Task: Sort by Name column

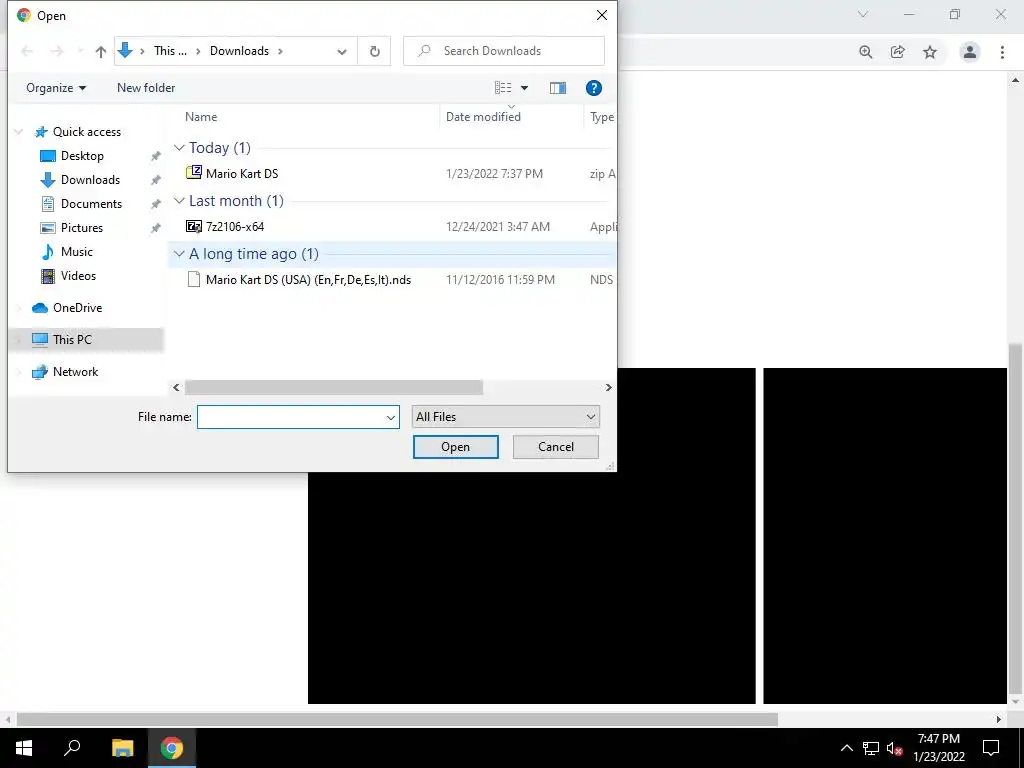Action: click(201, 117)
